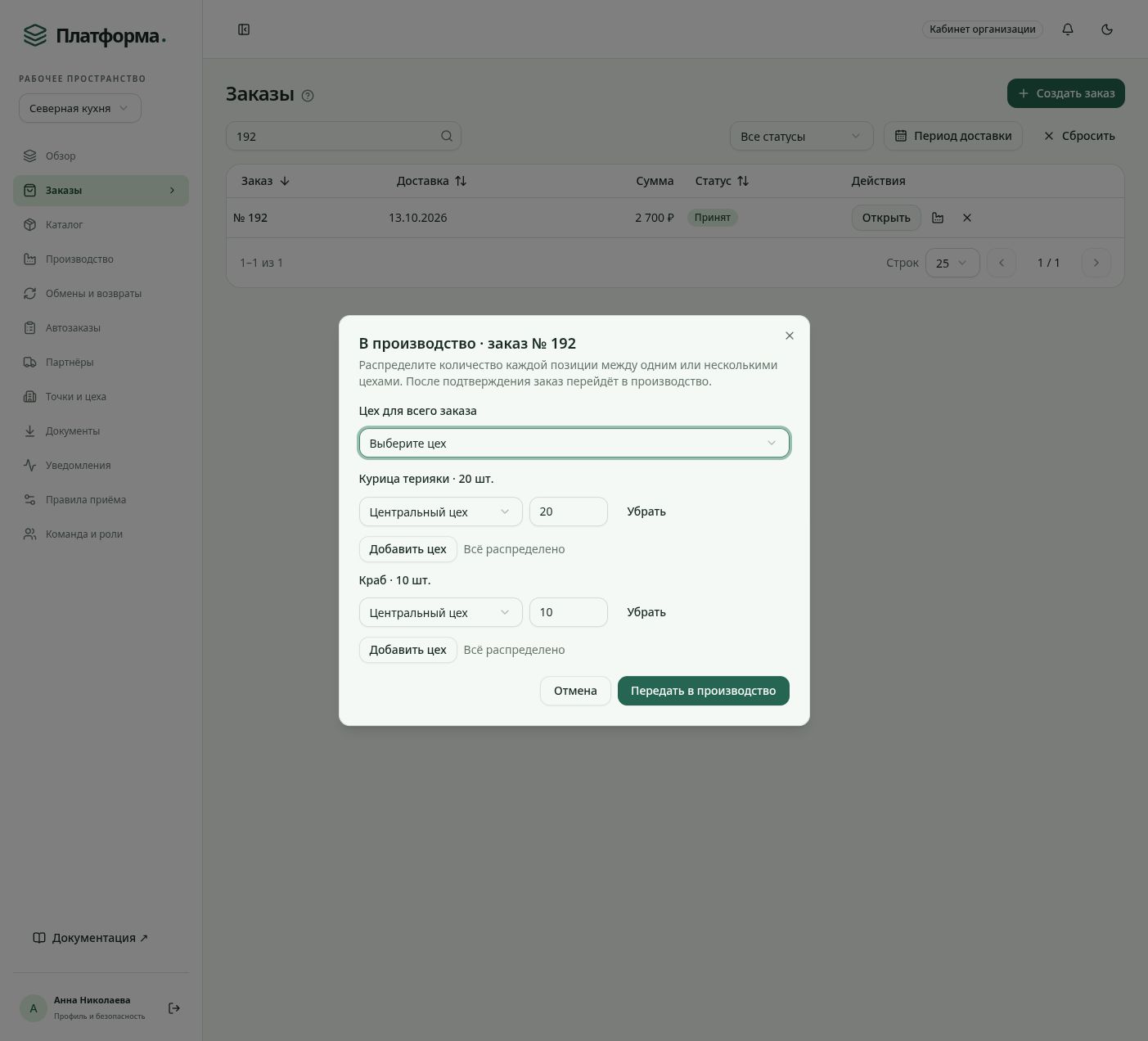The height and width of the screenshot is (1041, 1148).
Task: Open the Северная кухня workspace dropdown
Action: (80, 108)
